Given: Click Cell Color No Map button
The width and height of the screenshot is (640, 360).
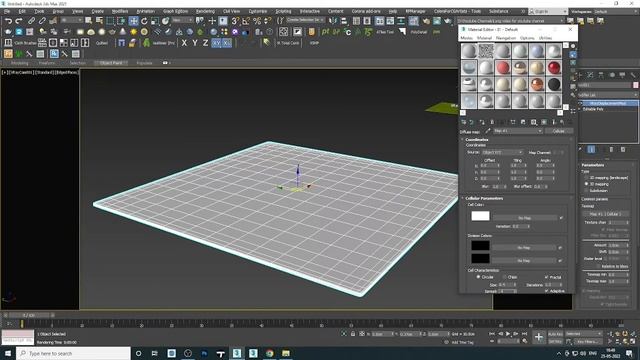Looking at the screenshot, I should (524, 218).
